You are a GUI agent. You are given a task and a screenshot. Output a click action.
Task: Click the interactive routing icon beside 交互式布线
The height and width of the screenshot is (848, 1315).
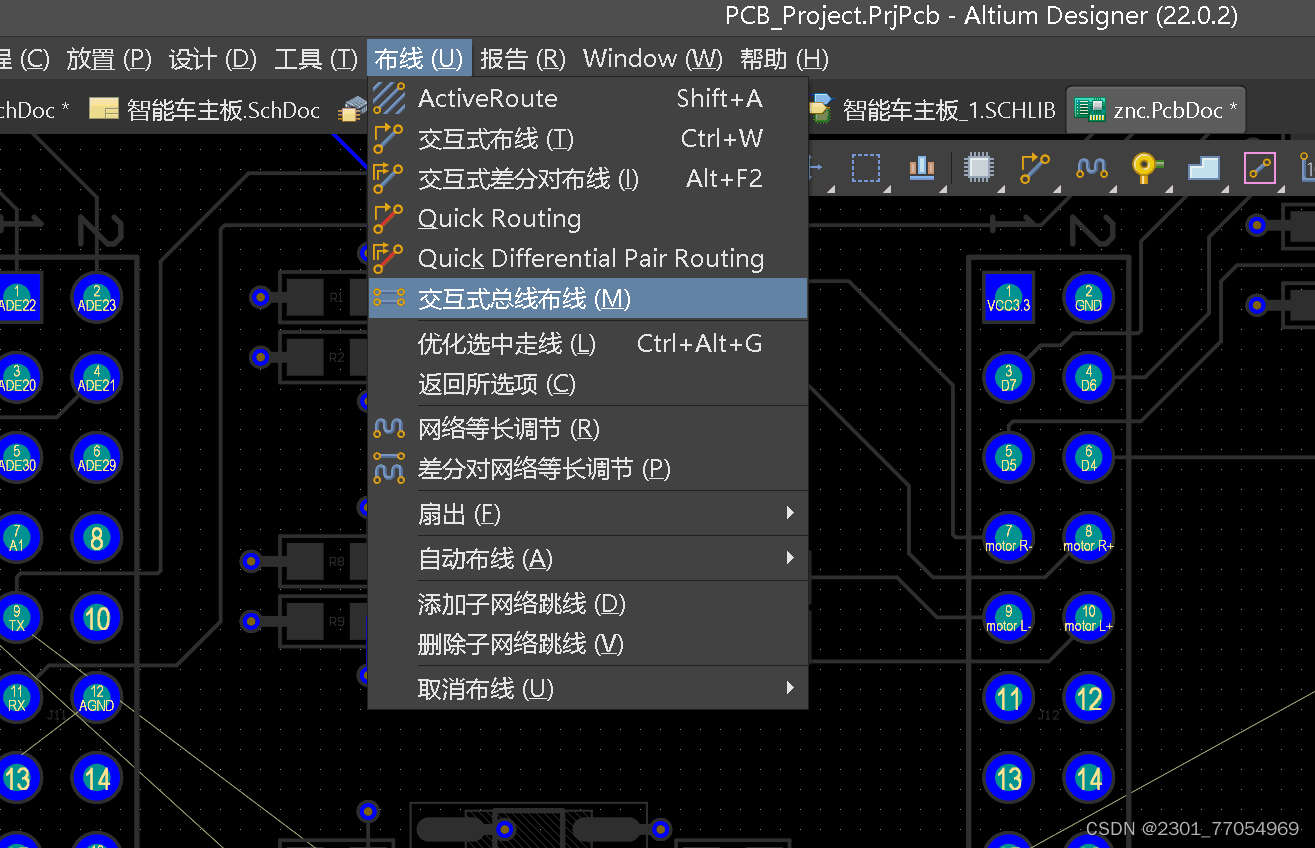[x=389, y=138]
